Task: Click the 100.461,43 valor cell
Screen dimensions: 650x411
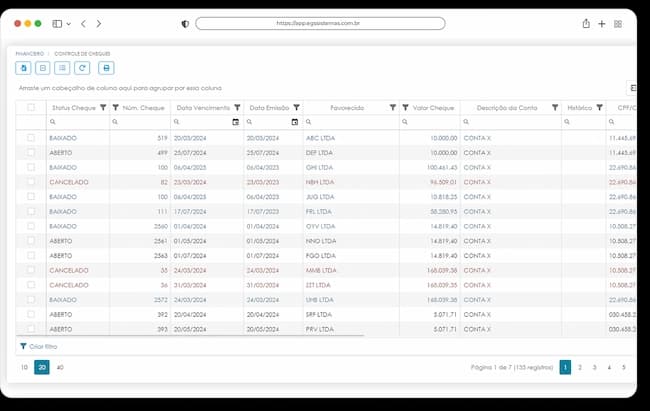Action: coord(429,168)
